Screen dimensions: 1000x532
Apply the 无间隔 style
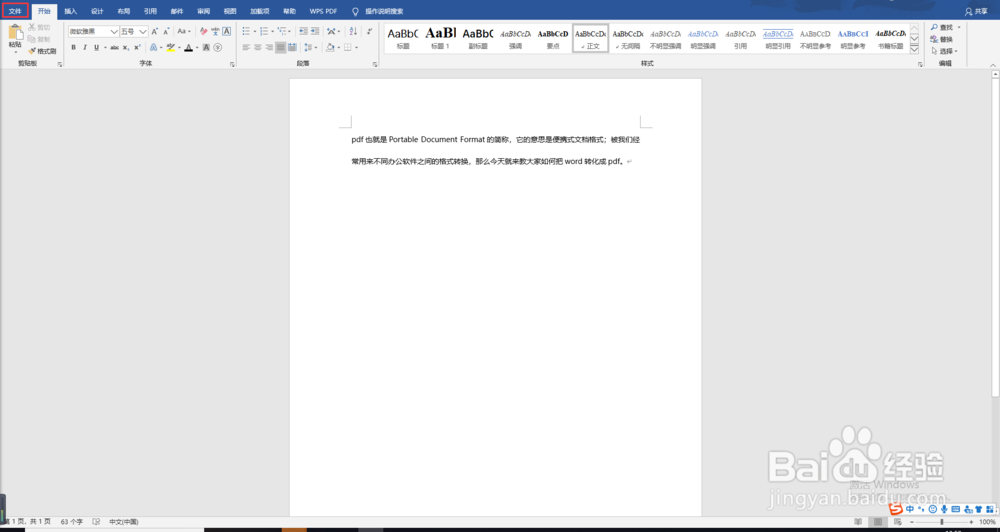tap(628, 38)
